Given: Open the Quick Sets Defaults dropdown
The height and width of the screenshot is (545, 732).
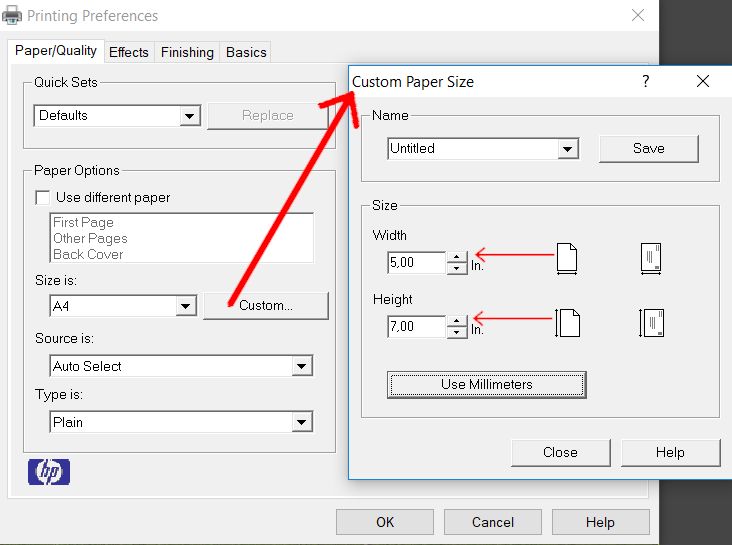Looking at the screenshot, I should tap(190, 116).
